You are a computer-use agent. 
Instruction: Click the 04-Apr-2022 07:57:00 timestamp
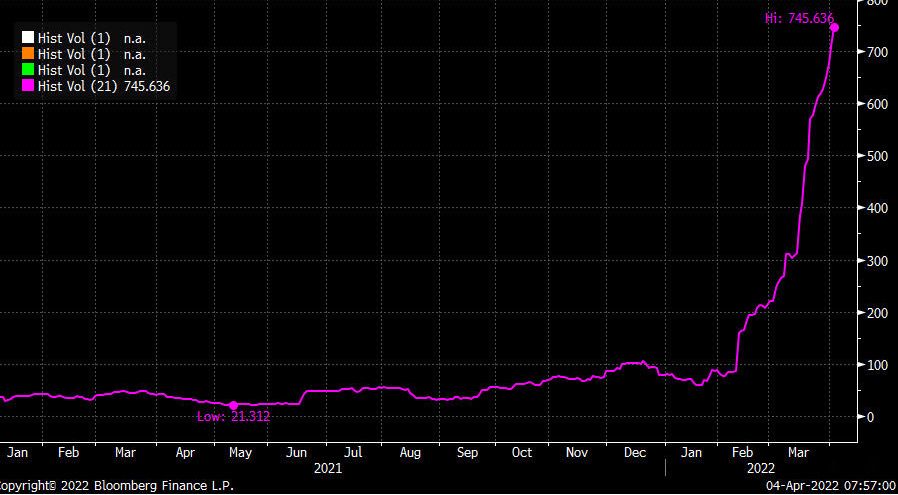tap(832, 486)
